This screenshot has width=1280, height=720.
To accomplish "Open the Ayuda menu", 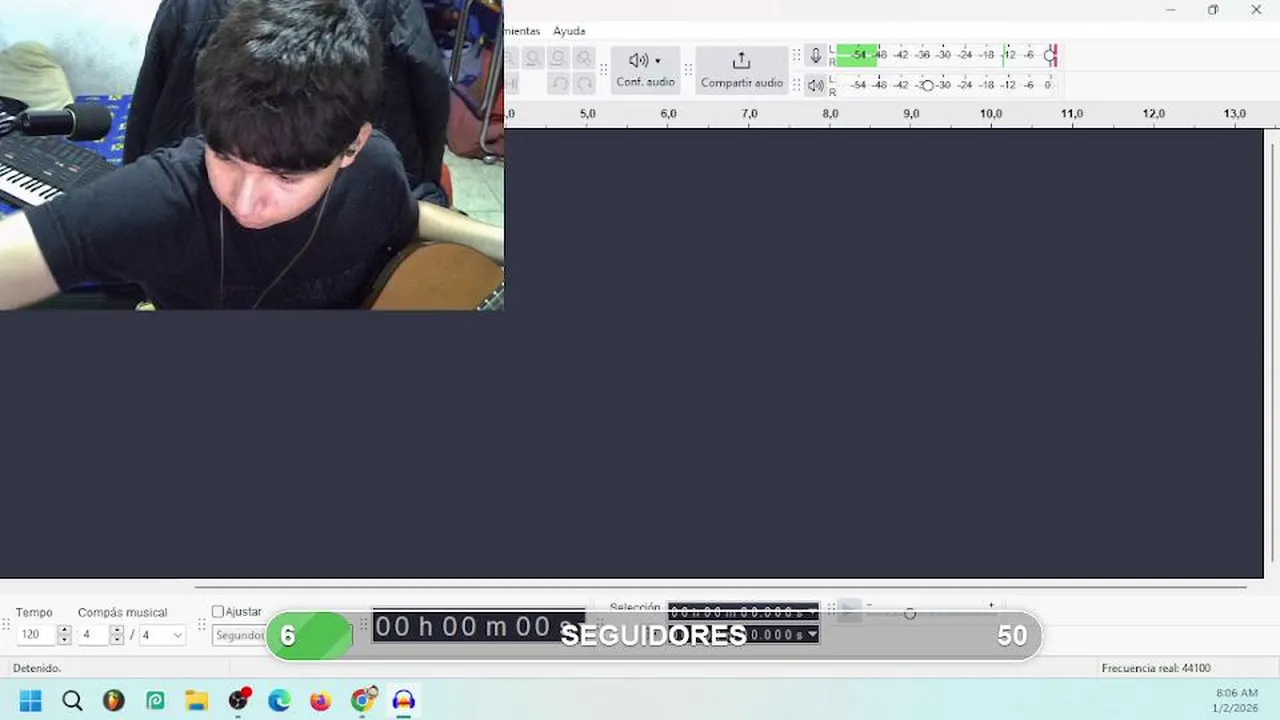I will pyautogui.click(x=569, y=31).
